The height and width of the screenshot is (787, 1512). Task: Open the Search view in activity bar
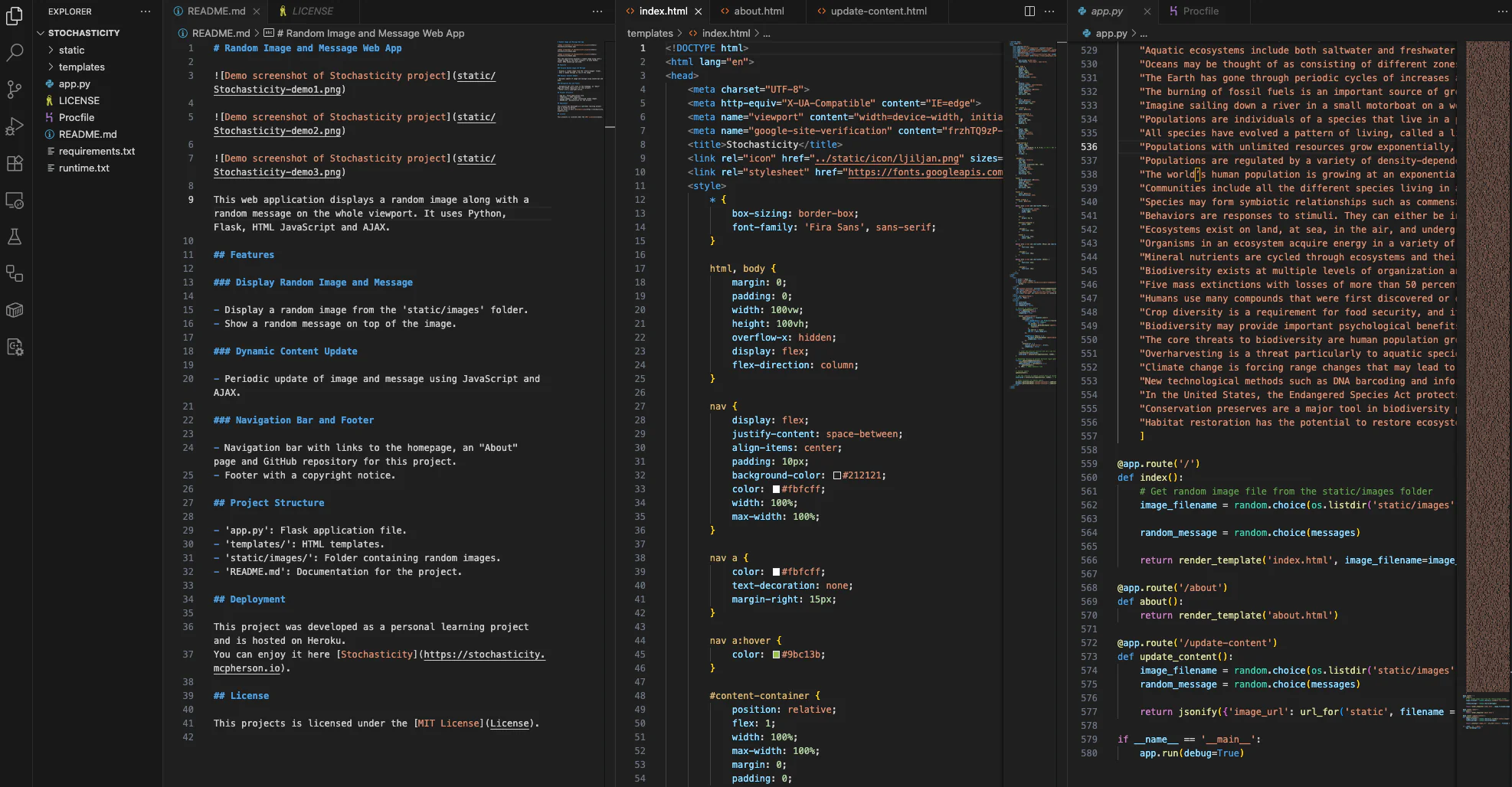pos(15,53)
